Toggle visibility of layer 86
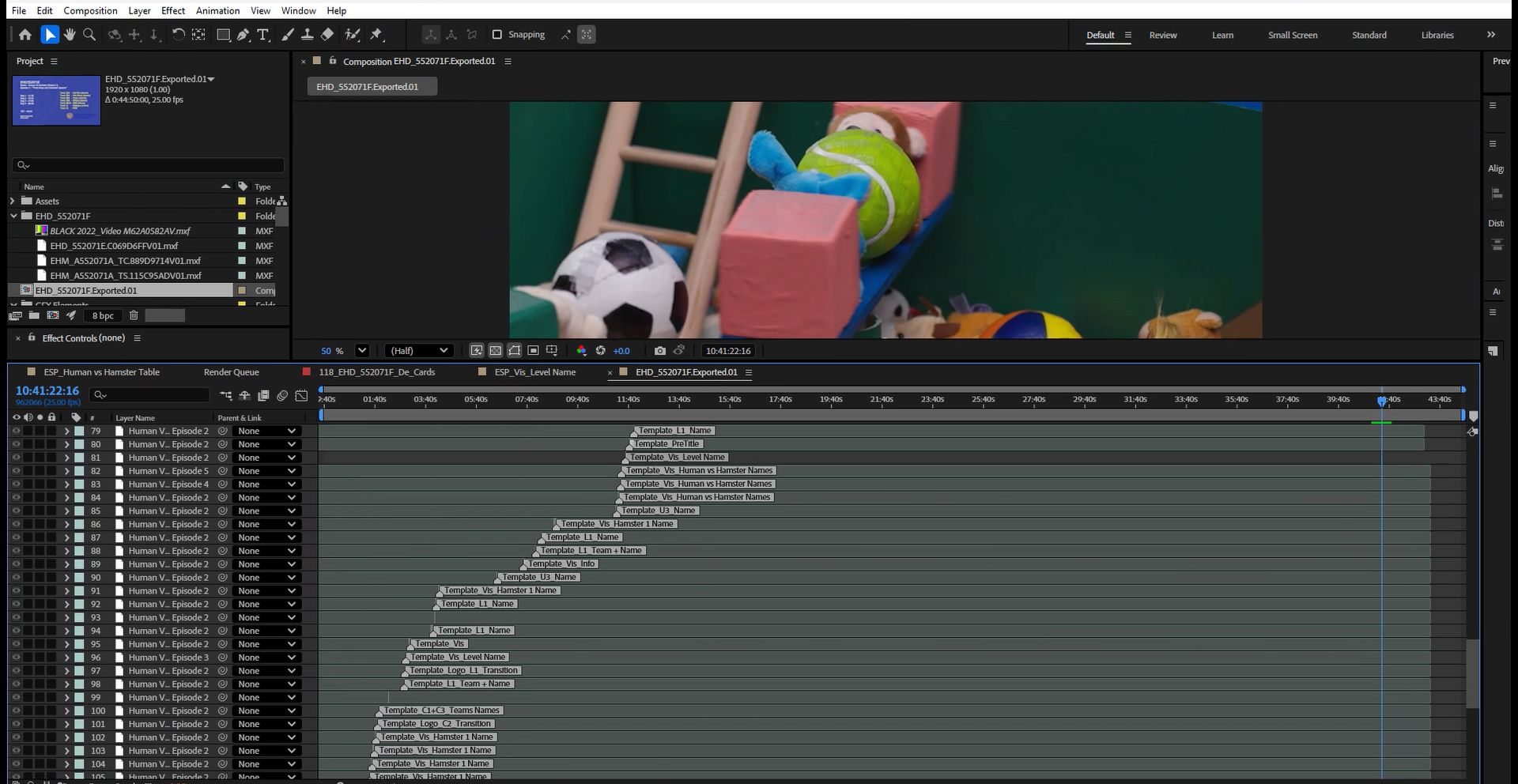The height and width of the screenshot is (784, 1518). (x=16, y=524)
